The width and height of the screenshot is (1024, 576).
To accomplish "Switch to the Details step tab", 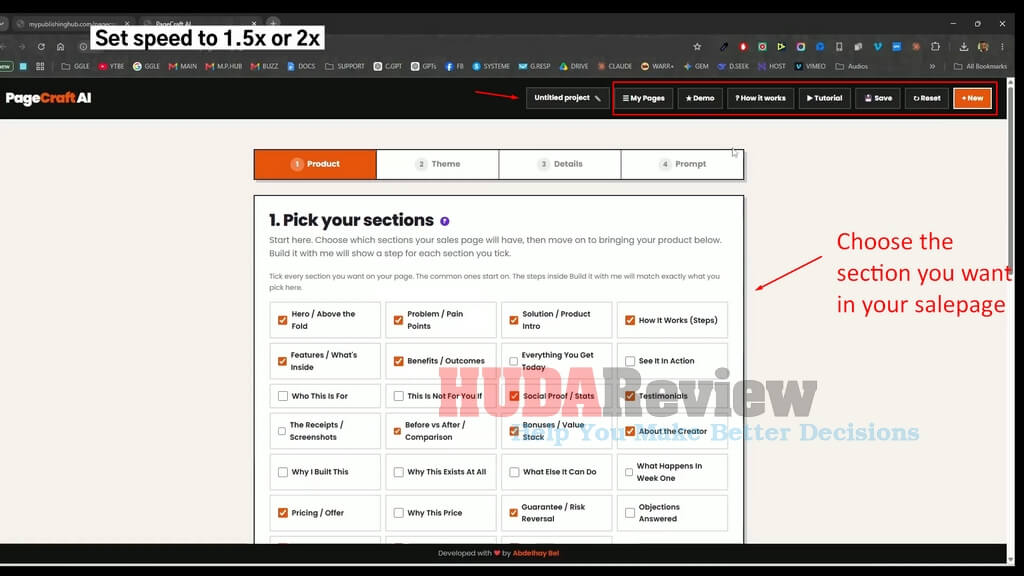I will (560, 165).
